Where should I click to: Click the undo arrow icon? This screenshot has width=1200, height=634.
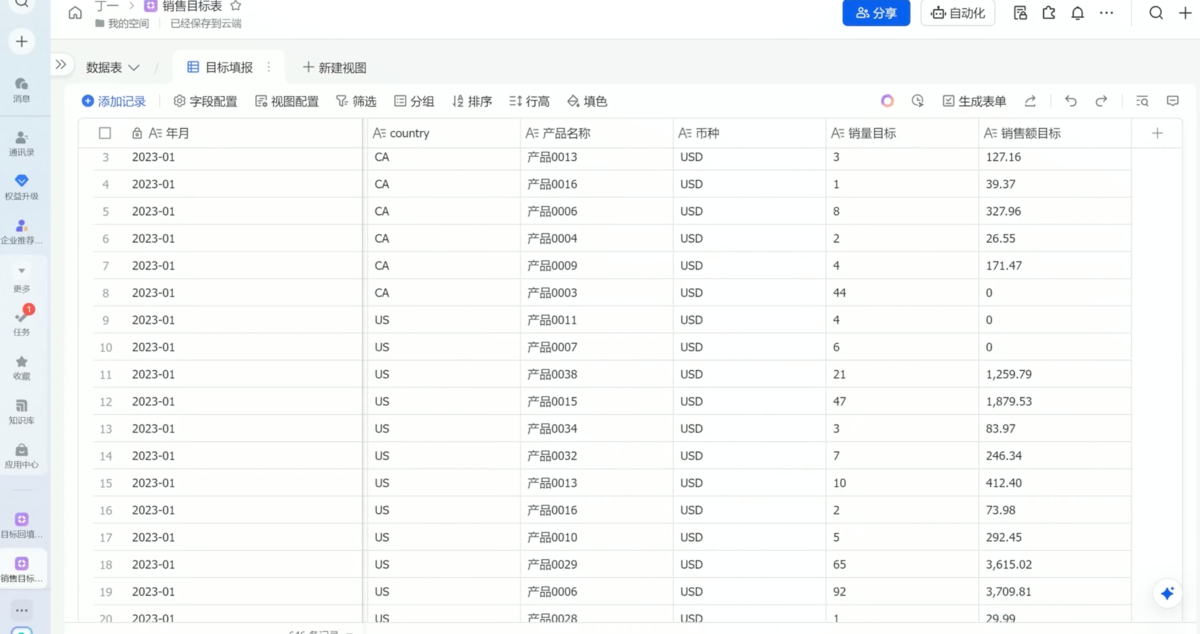pyautogui.click(x=1071, y=101)
